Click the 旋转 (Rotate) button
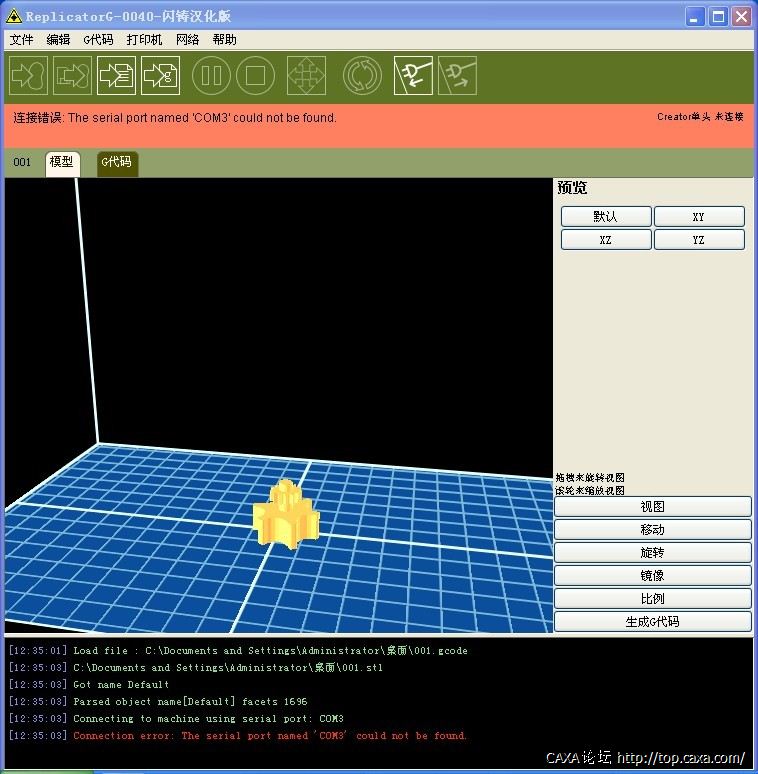 [652, 553]
